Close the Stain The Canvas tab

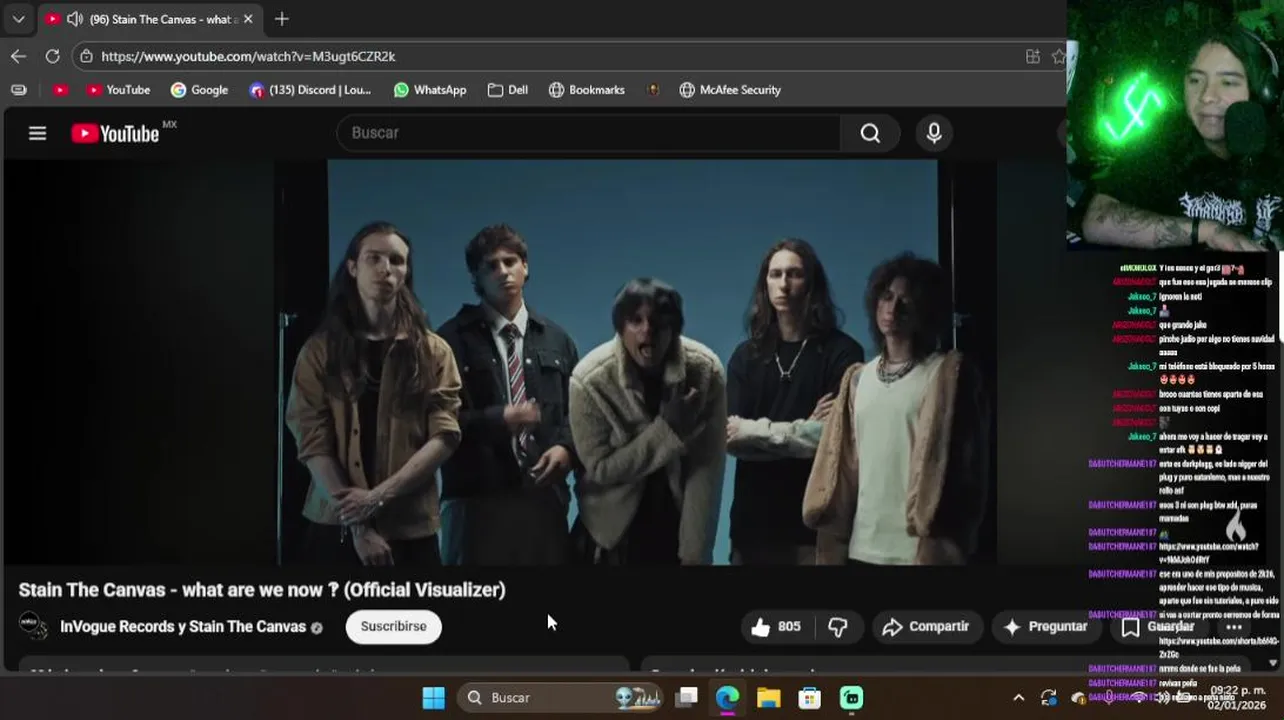(x=248, y=19)
